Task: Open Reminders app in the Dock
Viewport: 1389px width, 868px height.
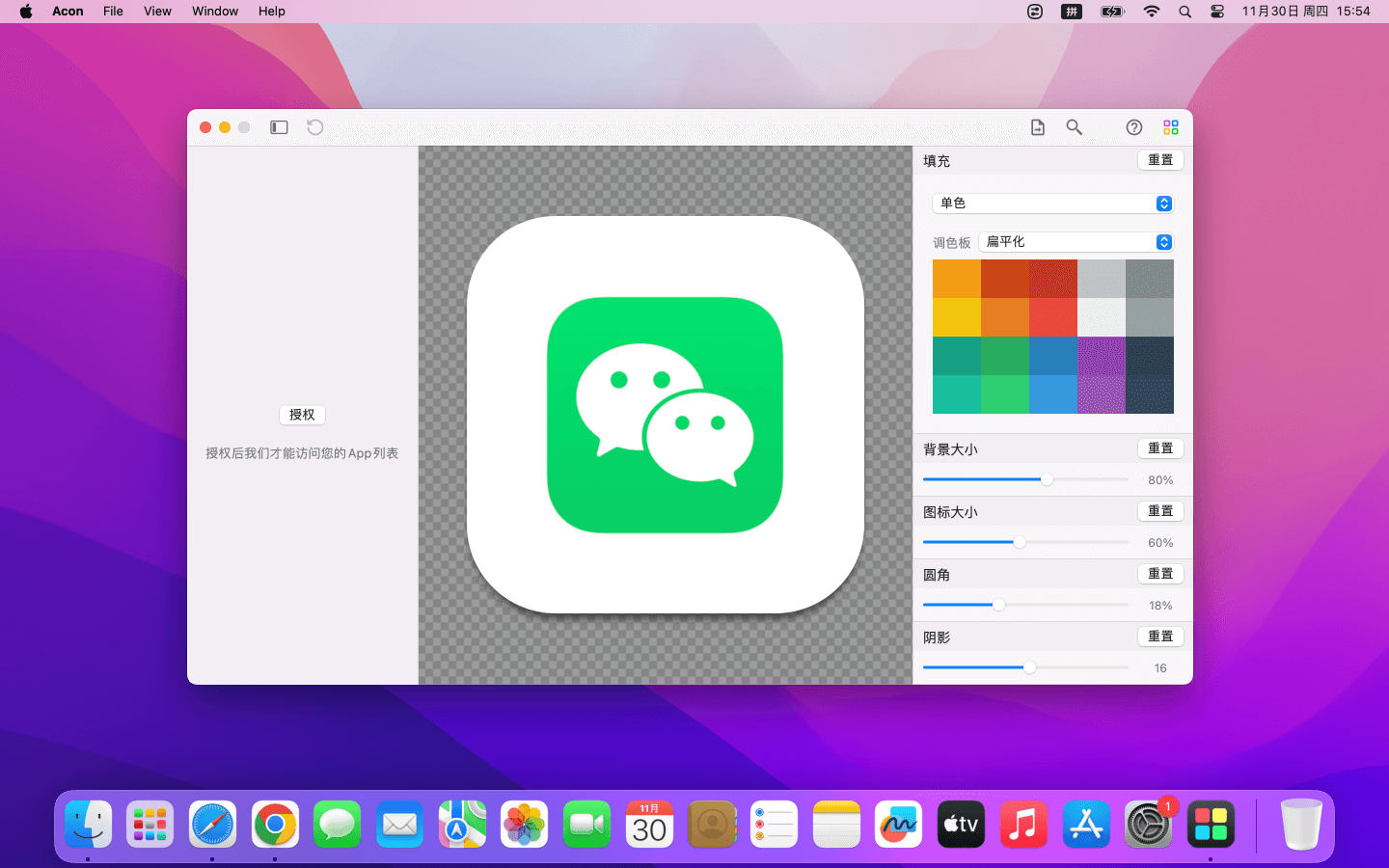Action: click(774, 825)
